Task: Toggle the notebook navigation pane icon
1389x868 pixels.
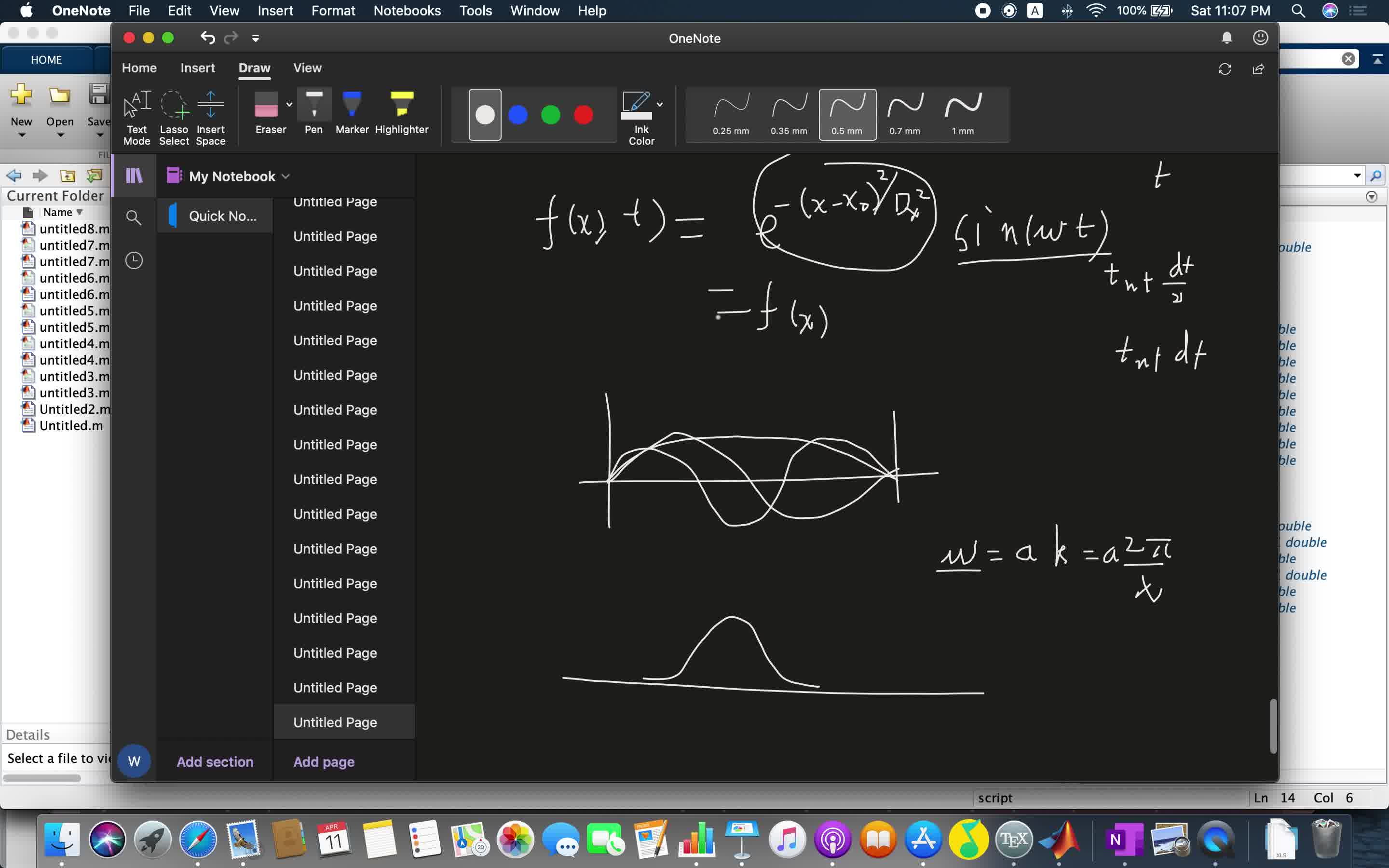Action: pyautogui.click(x=134, y=175)
